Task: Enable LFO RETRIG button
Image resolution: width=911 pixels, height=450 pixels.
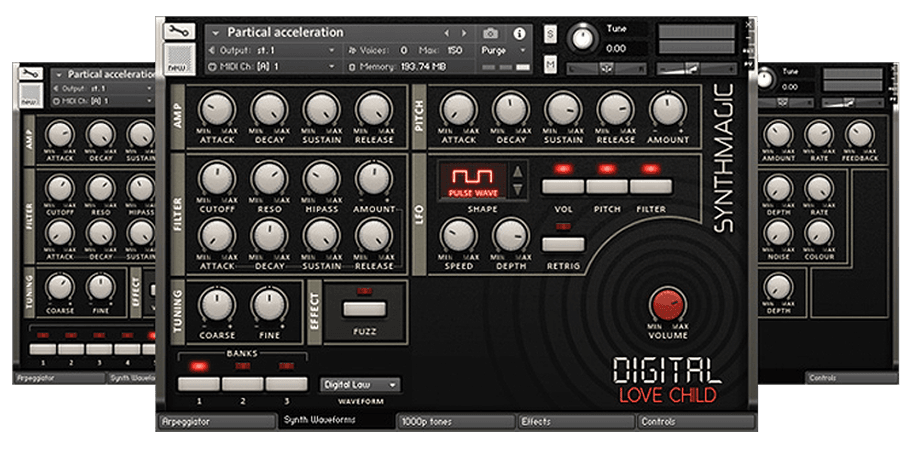Action: point(562,244)
